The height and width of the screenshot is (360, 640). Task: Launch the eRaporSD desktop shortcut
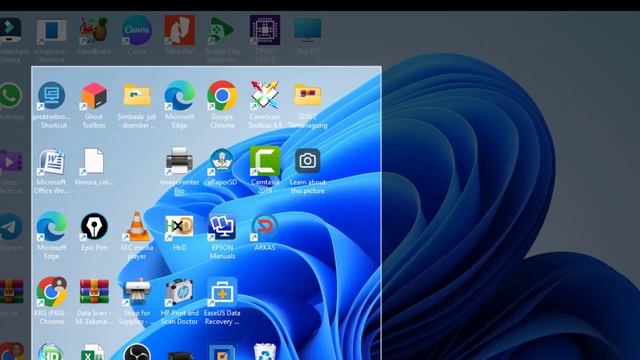coord(222,161)
